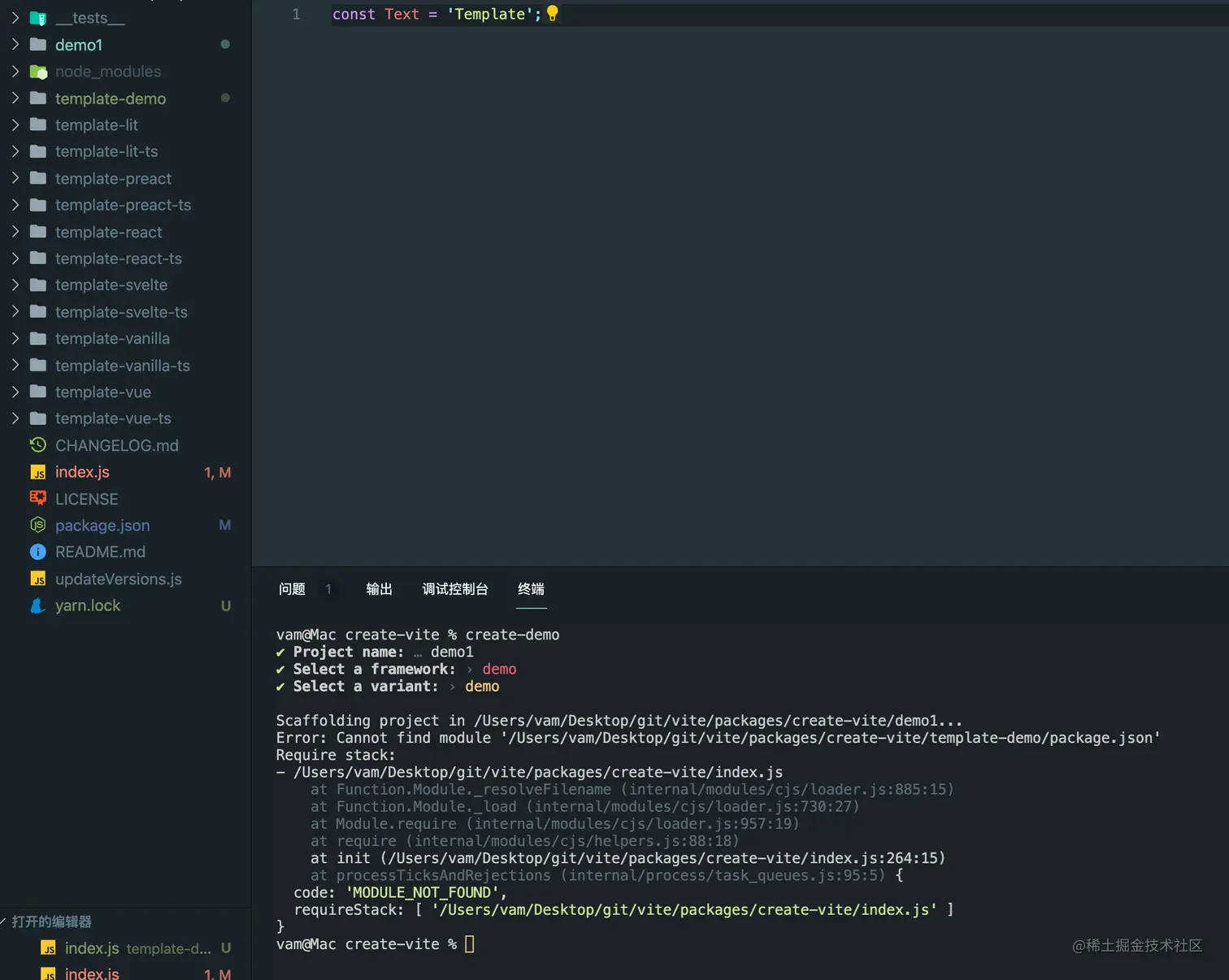Viewport: 1229px width, 980px height.
Task: Click the CHANGELOG.md history icon
Action: [x=37, y=445]
